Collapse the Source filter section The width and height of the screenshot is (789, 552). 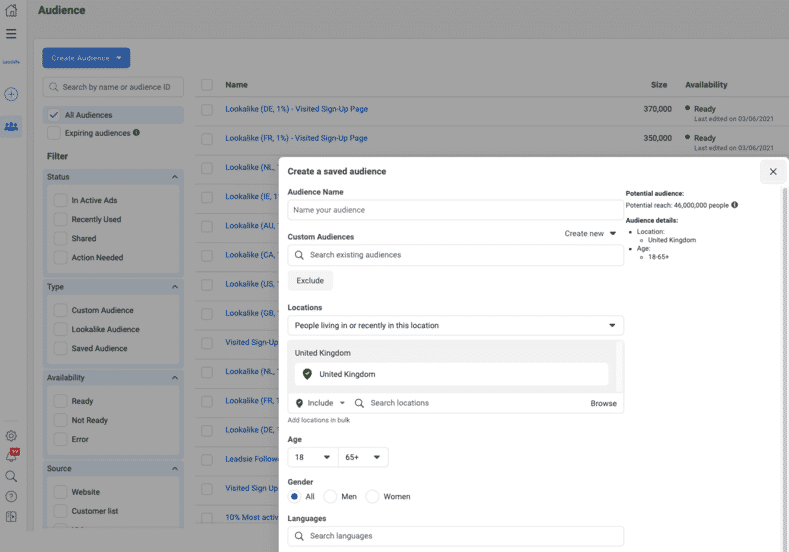coord(175,468)
